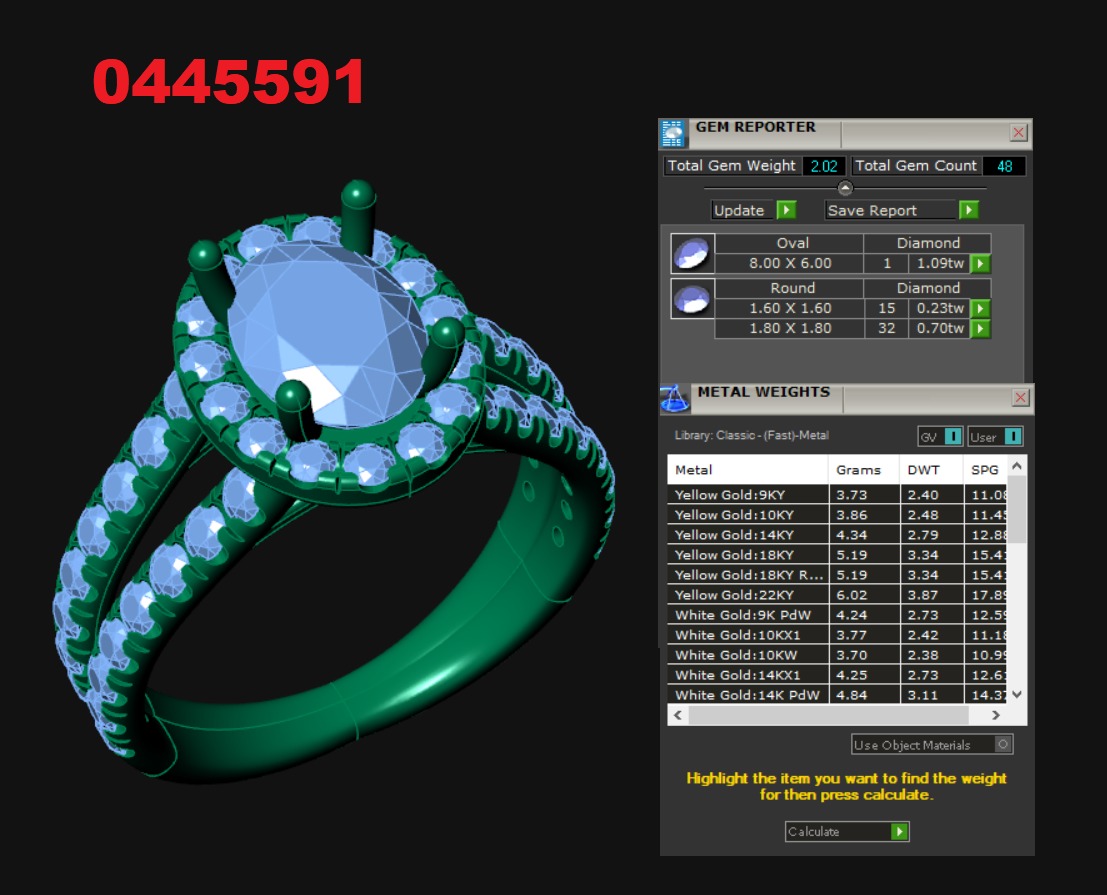Viewport: 1107px width, 895px height.
Task: Click the metal list scroll-down arrow
Action: [1017, 695]
